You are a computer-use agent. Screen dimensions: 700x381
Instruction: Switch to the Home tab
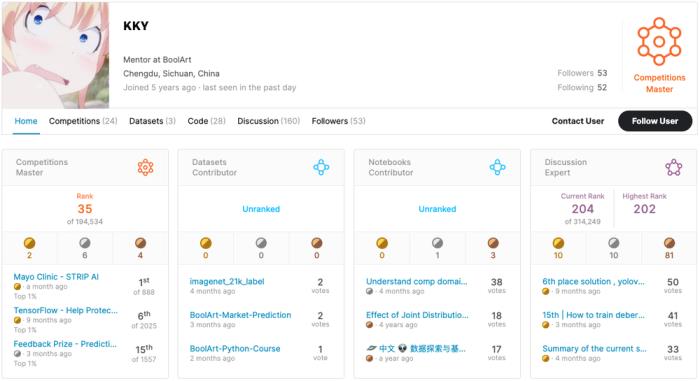click(x=26, y=121)
